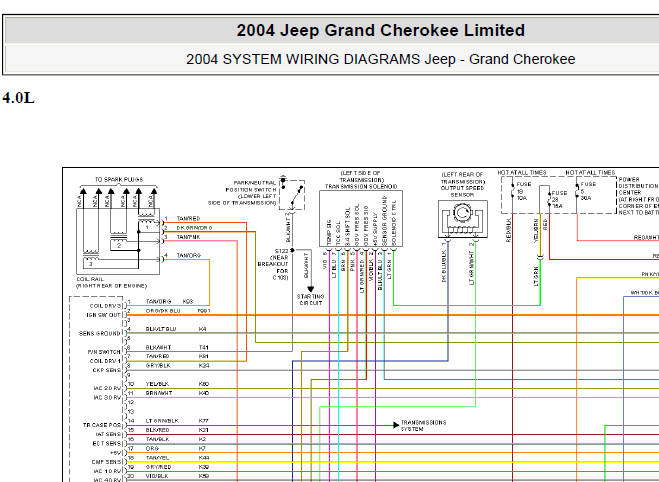
Task: Click the "S122" splice label
Action: [281, 251]
